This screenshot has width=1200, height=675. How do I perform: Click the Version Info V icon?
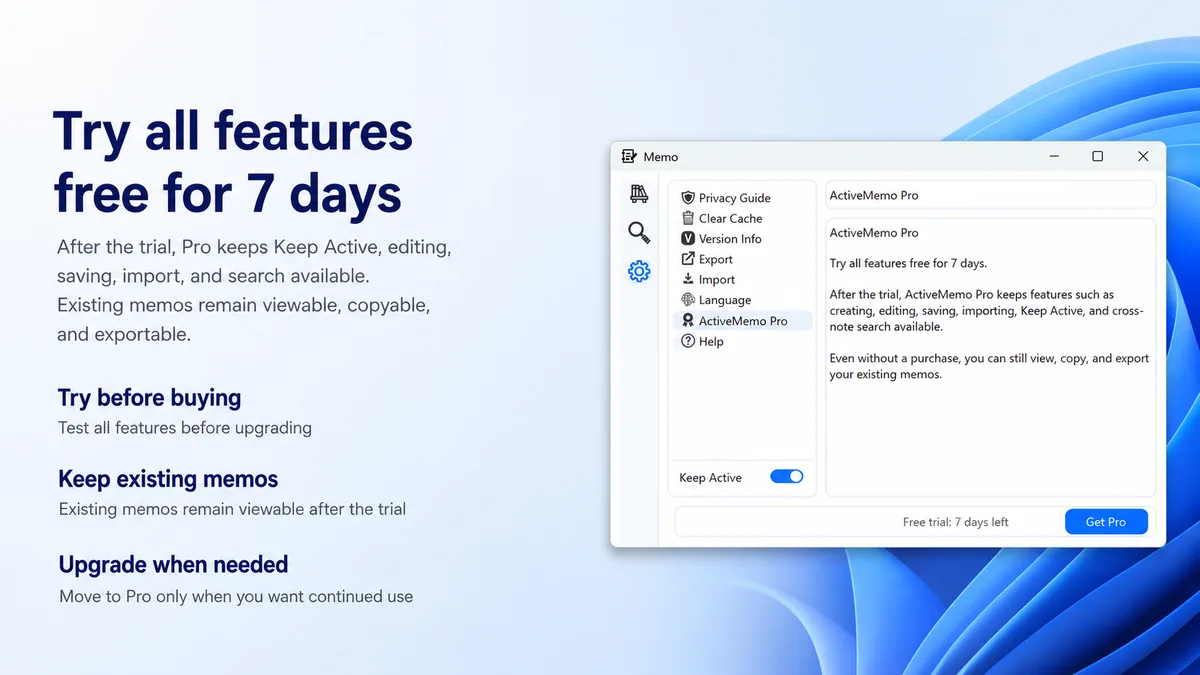coord(688,239)
